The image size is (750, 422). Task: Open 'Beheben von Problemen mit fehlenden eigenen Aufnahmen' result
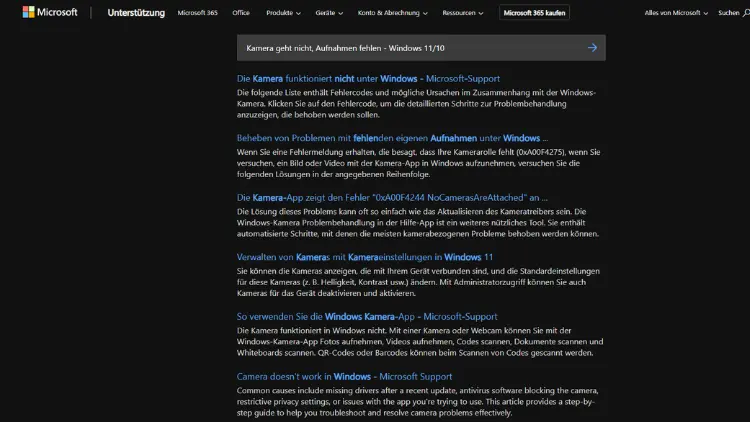click(x=392, y=138)
